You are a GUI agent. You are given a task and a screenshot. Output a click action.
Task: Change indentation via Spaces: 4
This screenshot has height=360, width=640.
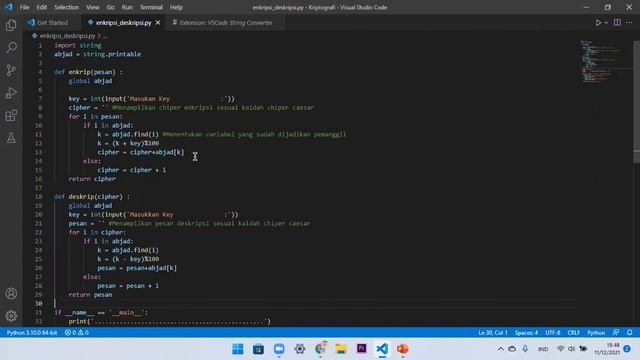[526, 333]
